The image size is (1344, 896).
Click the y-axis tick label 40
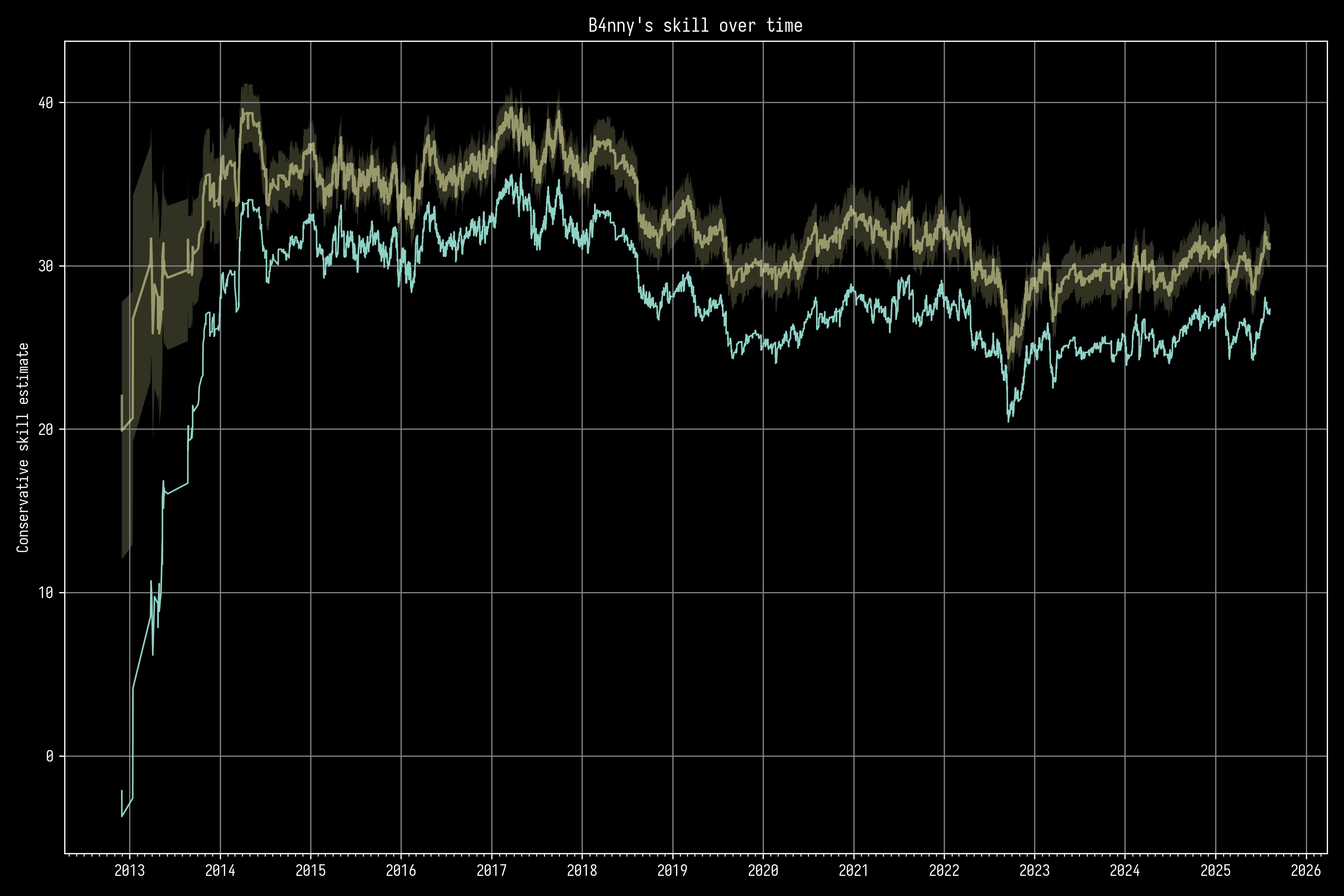tap(46, 103)
